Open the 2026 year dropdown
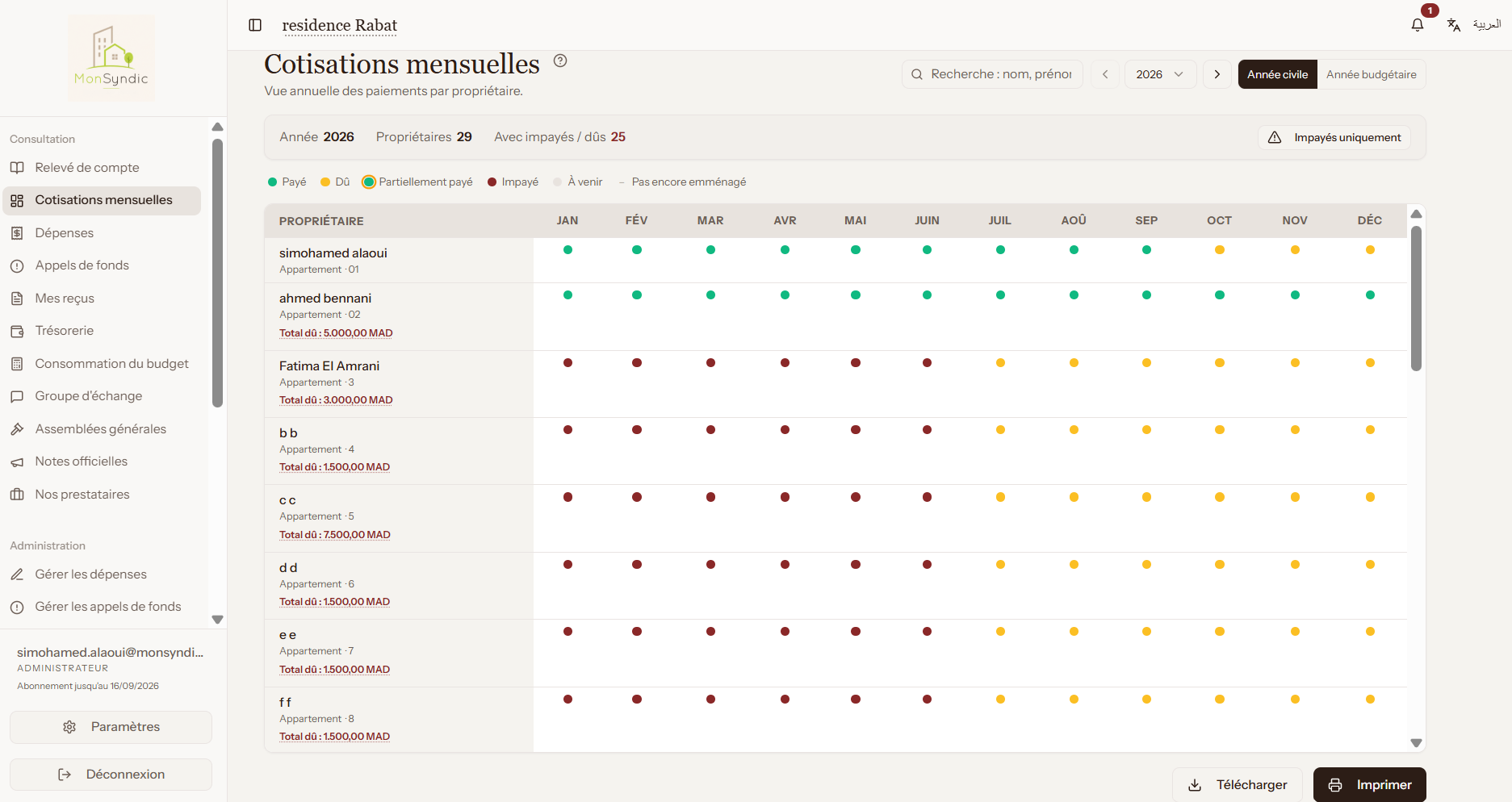This screenshot has width=1512, height=802. [1161, 74]
